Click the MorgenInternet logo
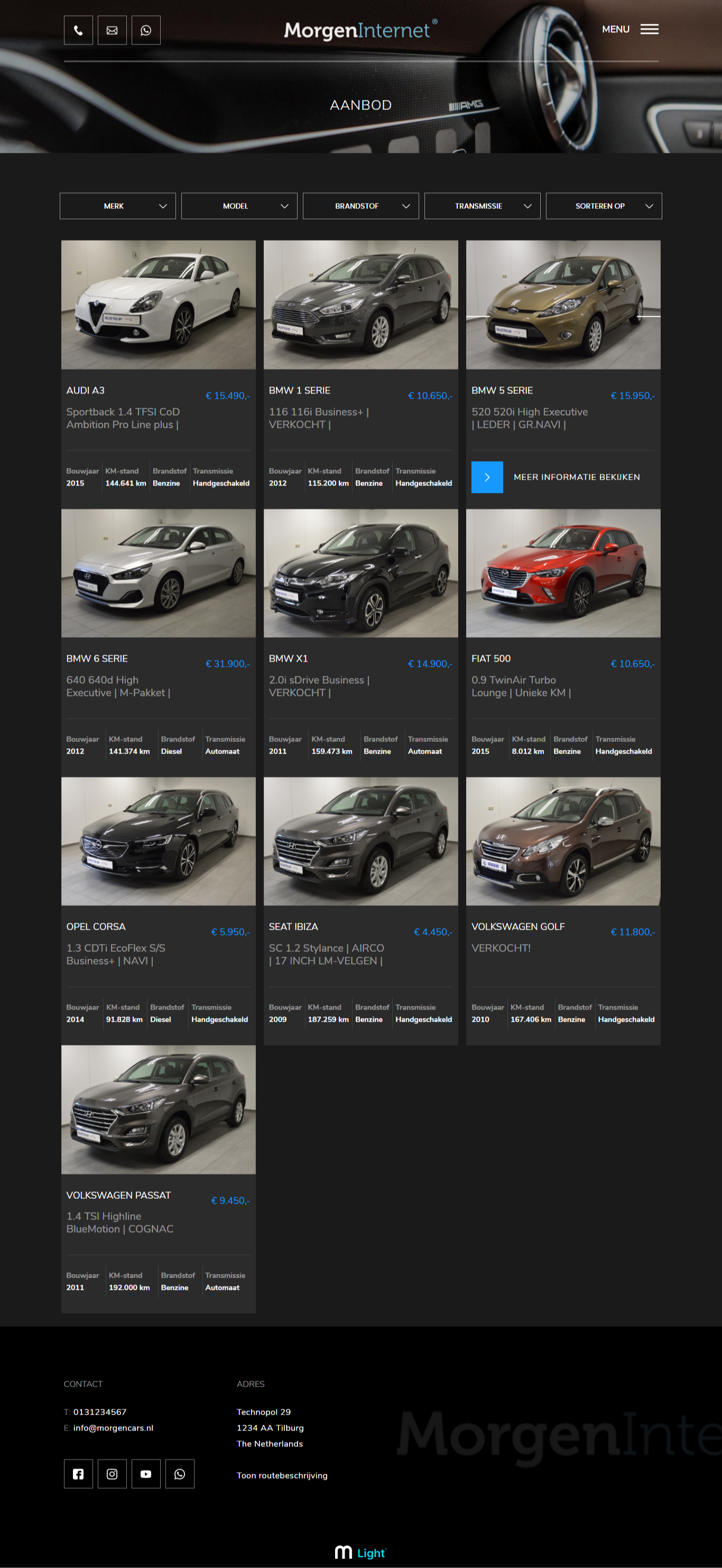The width and height of the screenshot is (722, 1568). (360, 30)
